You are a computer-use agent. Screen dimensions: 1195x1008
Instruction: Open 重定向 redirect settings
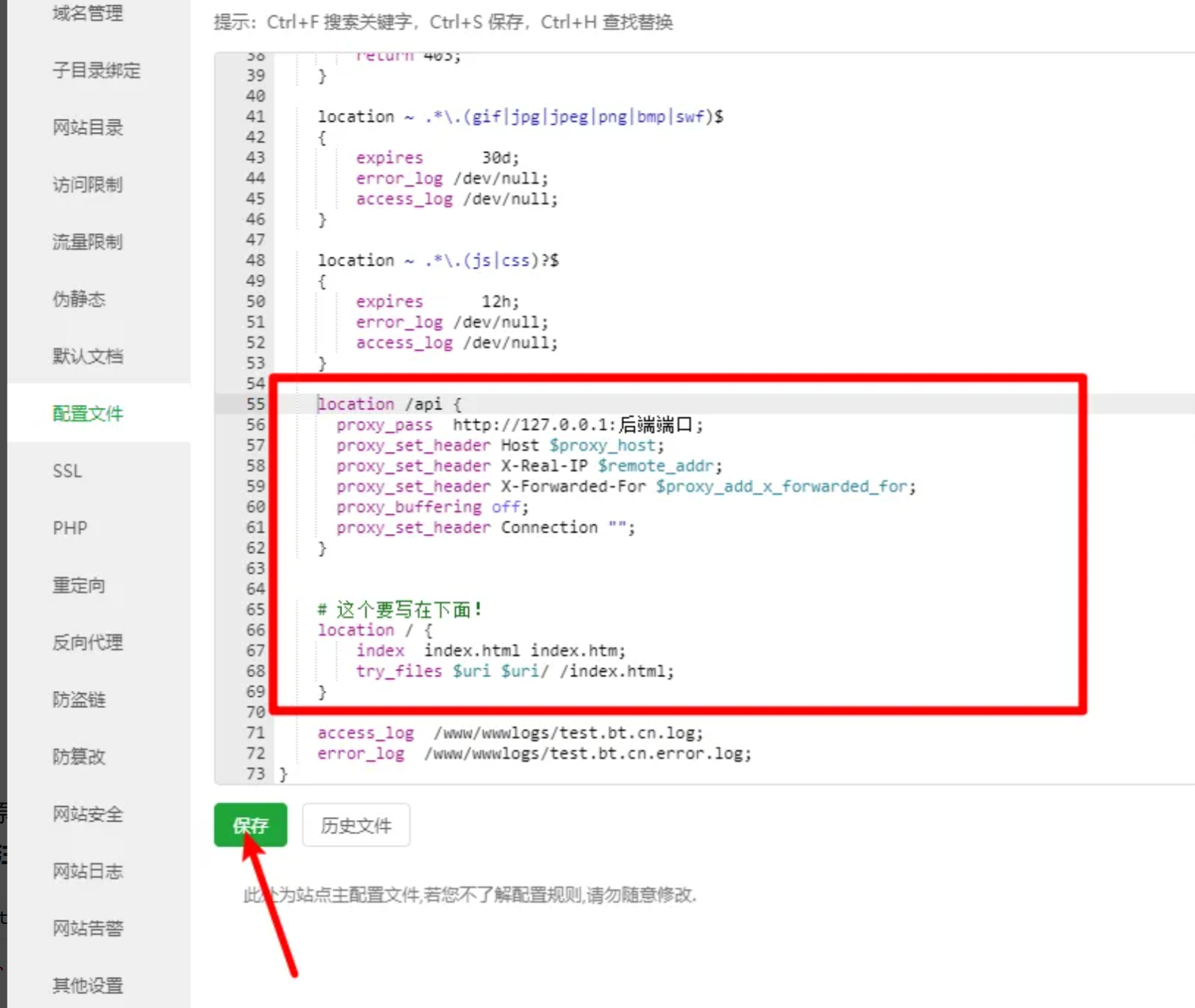[x=79, y=585]
